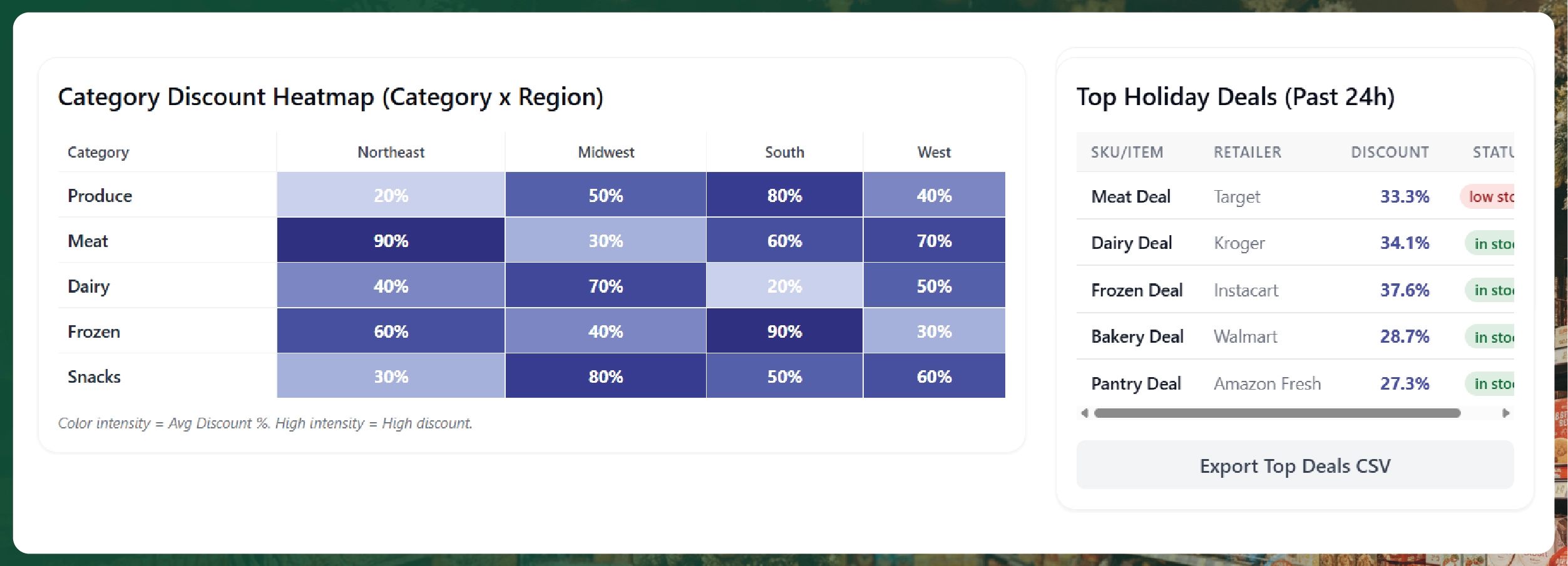Click the Northeast column header
The height and width of the screenshot is (566, 1568).
click(x=391, y=152)
